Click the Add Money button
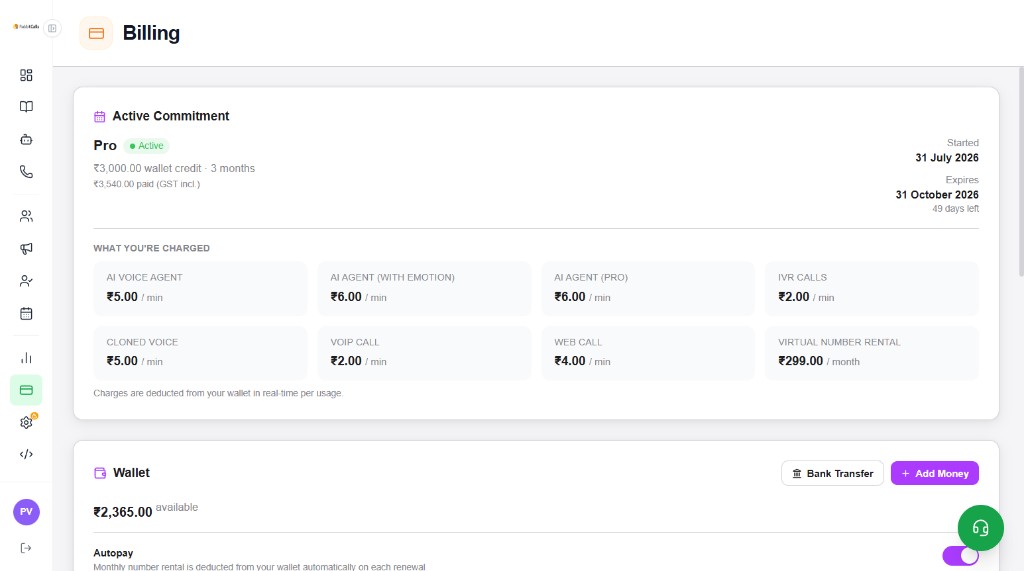Screen dimensions: 1024x571 [x=935, y=473]
